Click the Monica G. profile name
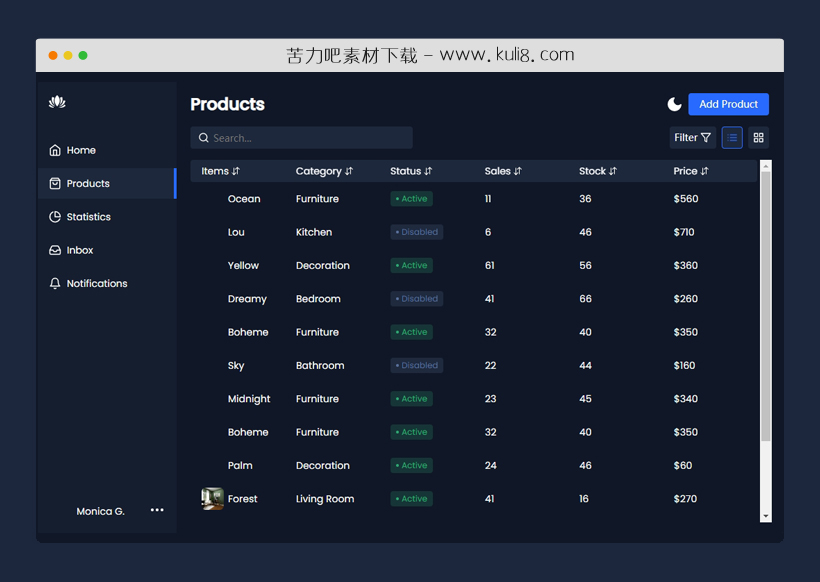The image size is (820, 582). [100, 511]
